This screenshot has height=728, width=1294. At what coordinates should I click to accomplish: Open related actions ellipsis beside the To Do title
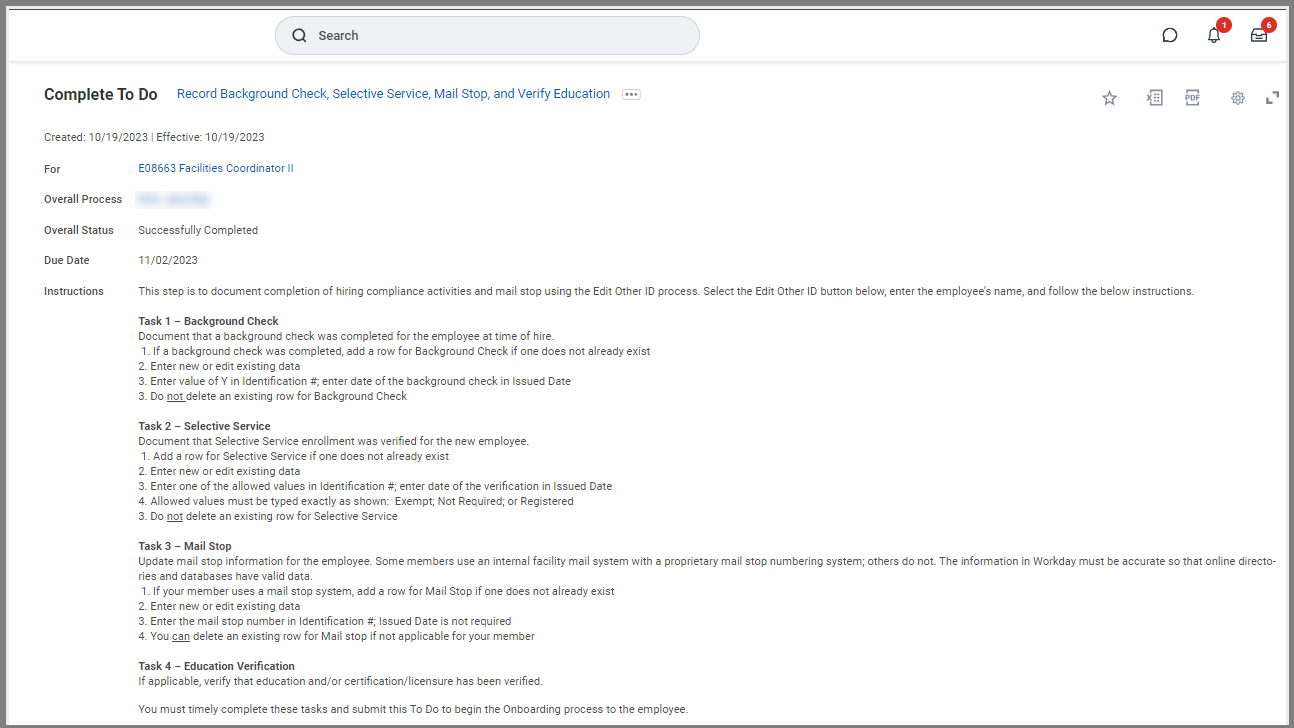click(631, 94)
